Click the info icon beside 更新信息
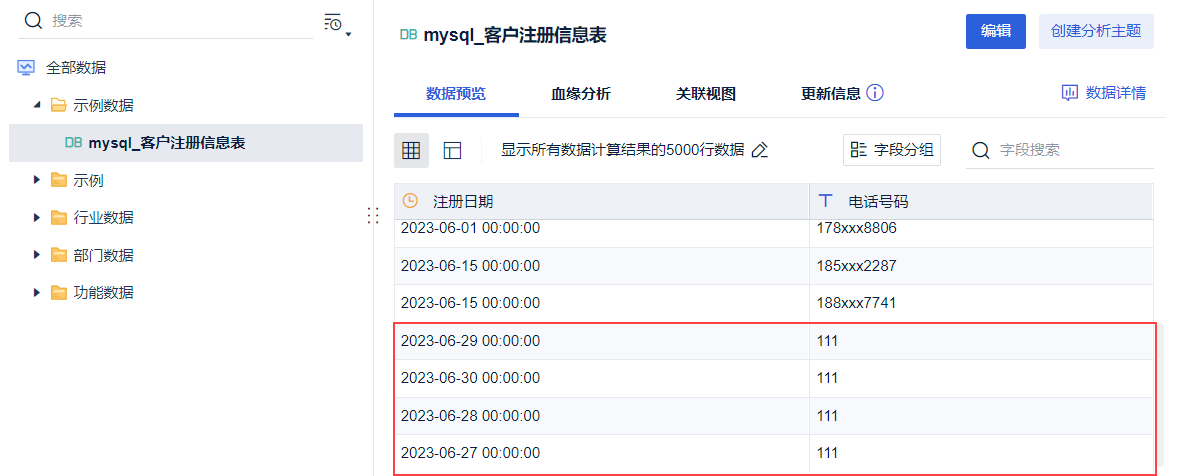The image size is (1186, 476). click(875, 93)
